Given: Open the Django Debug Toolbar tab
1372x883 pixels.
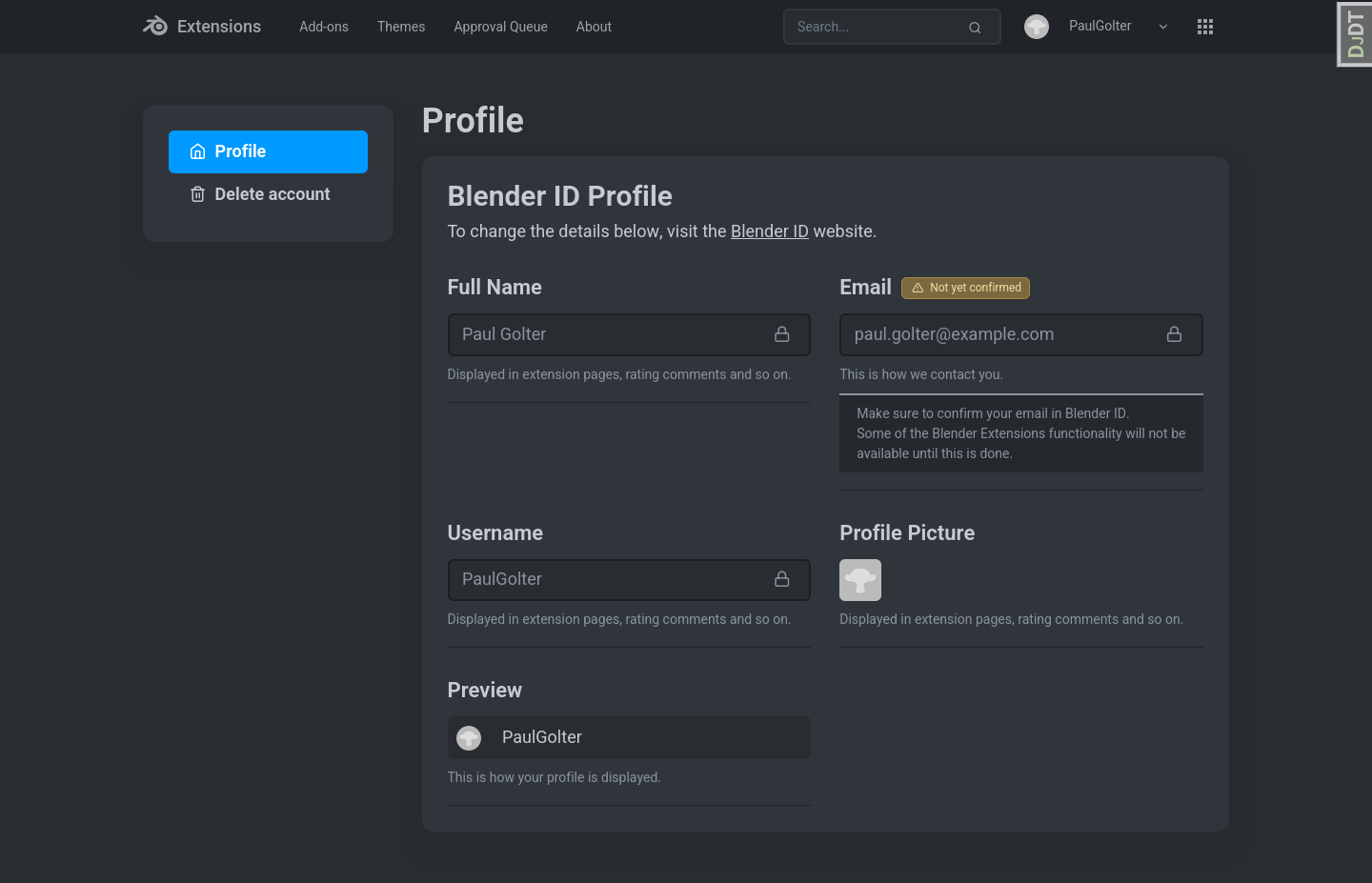Looking at the screenshot, I should [1354, 34].
